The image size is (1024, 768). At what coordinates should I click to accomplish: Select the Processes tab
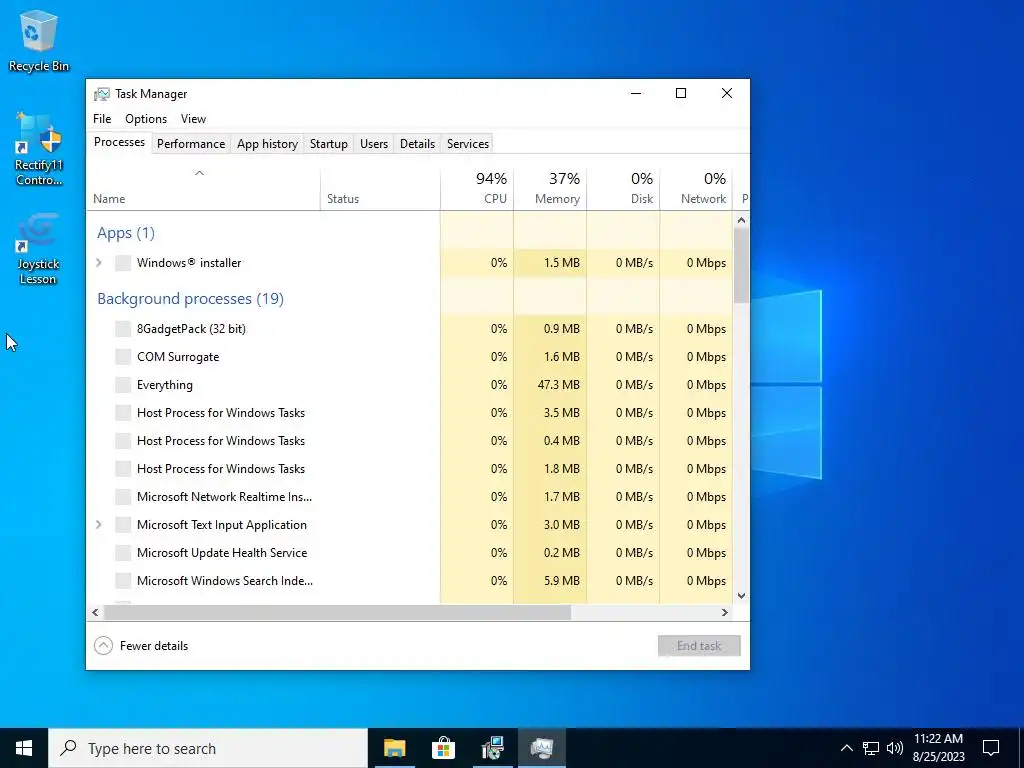[119, 142]
